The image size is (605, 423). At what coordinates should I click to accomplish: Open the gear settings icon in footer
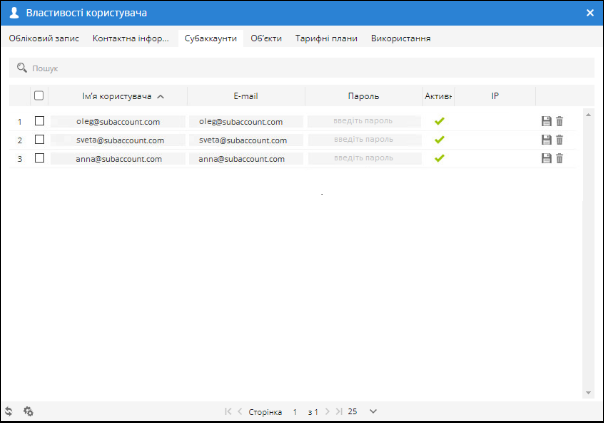click(x=28, y=411)
